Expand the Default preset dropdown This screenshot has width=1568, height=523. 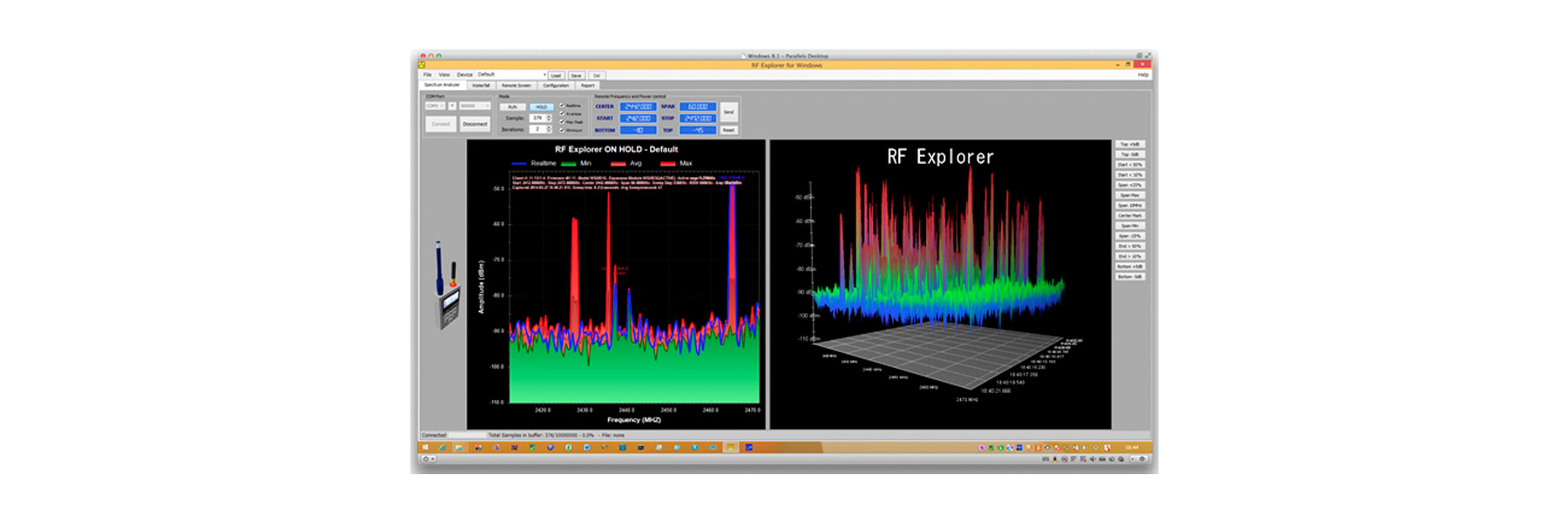point(545,74)
